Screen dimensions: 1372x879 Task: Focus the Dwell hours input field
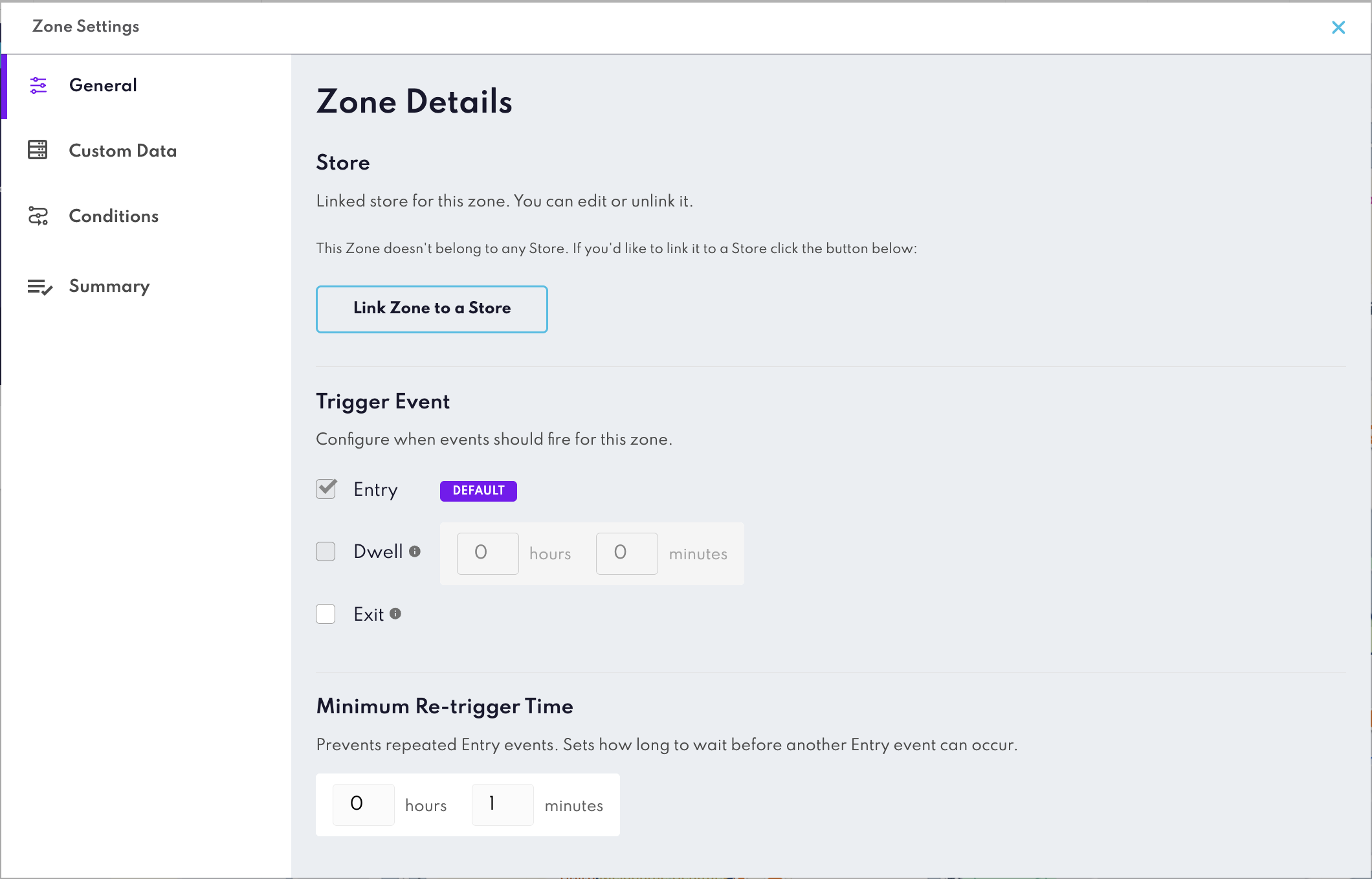click(x=487, y=553)
